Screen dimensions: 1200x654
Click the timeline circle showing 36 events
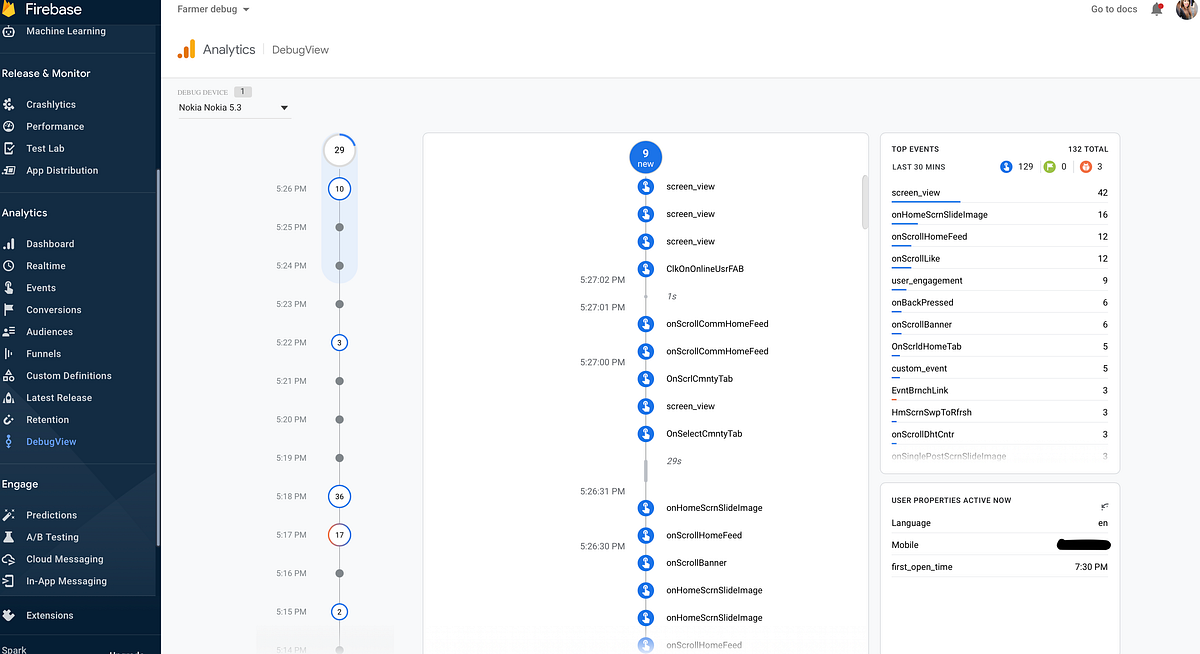(x=339, y=496)
